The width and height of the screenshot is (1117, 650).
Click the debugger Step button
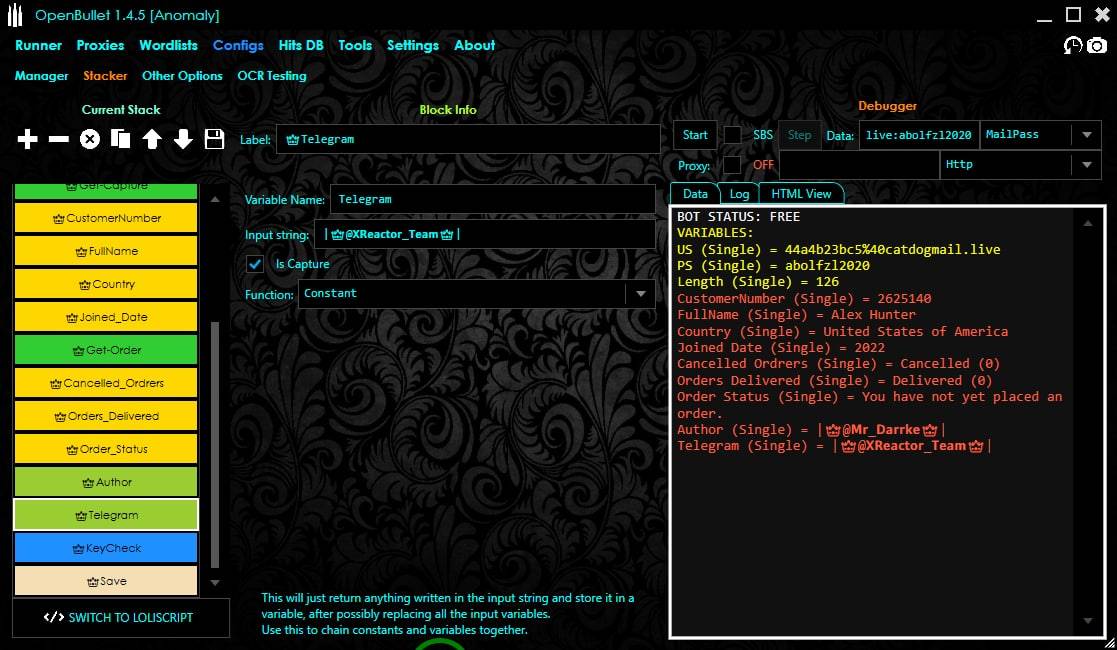click(799, 135)
